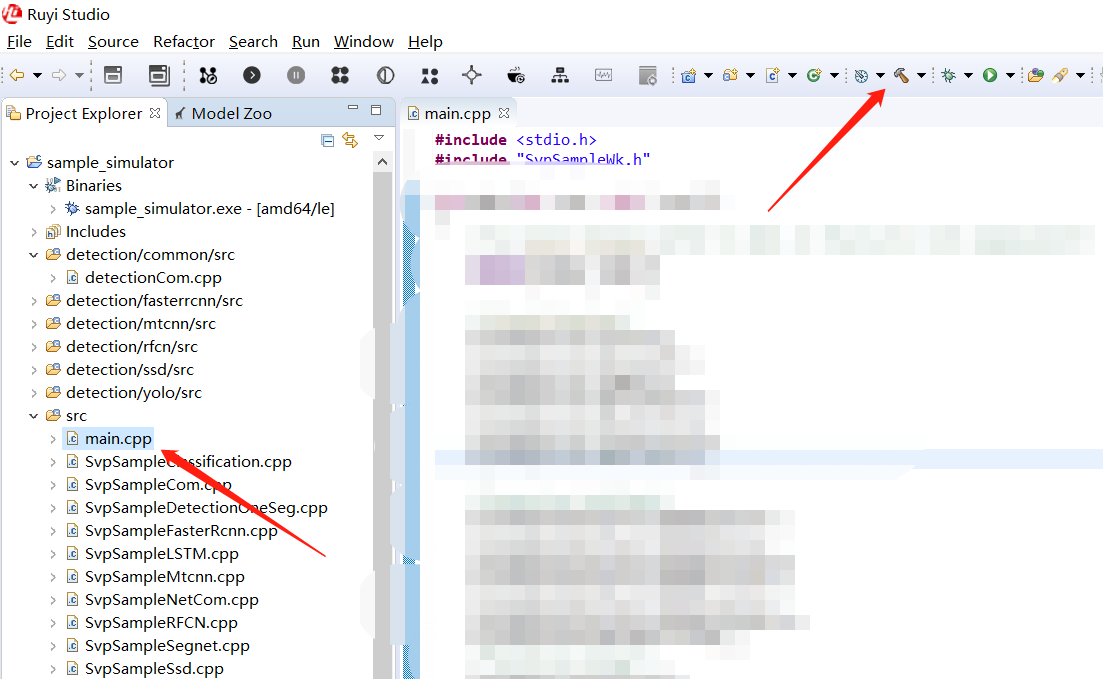Click the pen nib toolbar icon
1103x679 pixels.
1060,75
